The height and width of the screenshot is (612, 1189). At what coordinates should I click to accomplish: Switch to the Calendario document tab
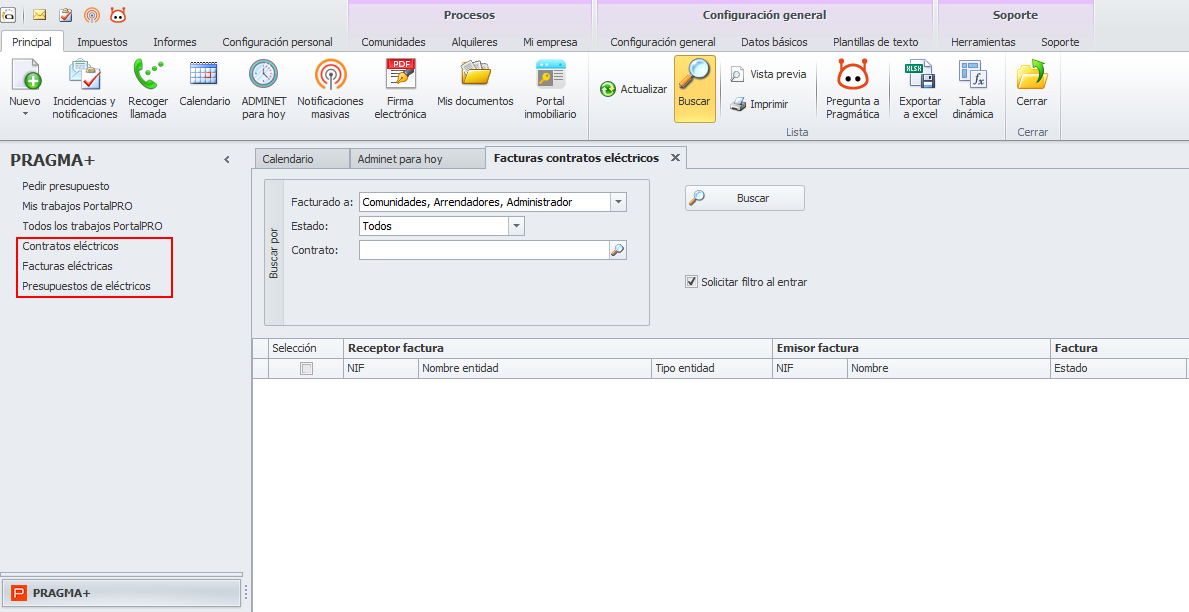point(302,159)
